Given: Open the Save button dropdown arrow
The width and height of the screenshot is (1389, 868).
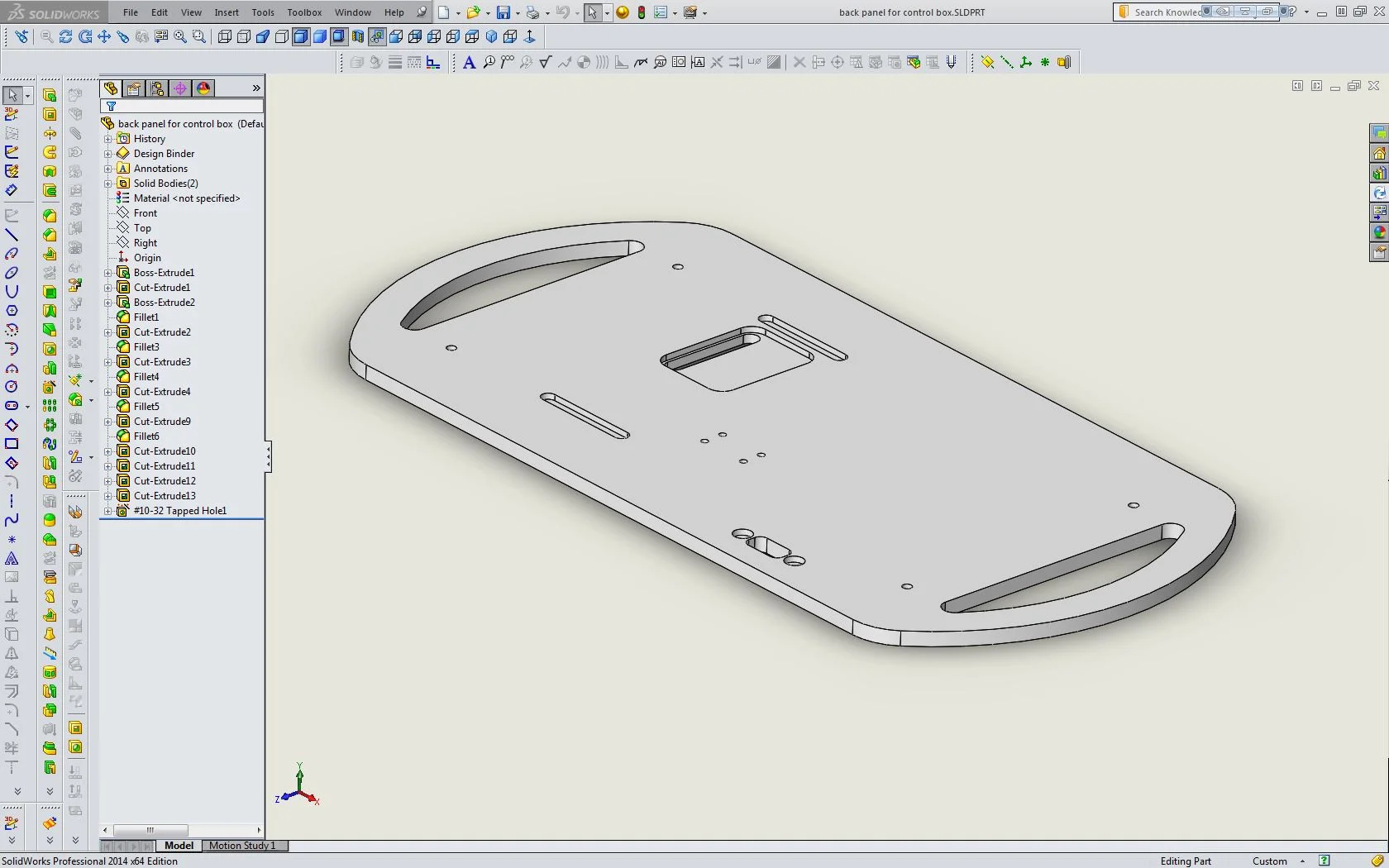Looking at the screenshot, I should pos(518,12).
